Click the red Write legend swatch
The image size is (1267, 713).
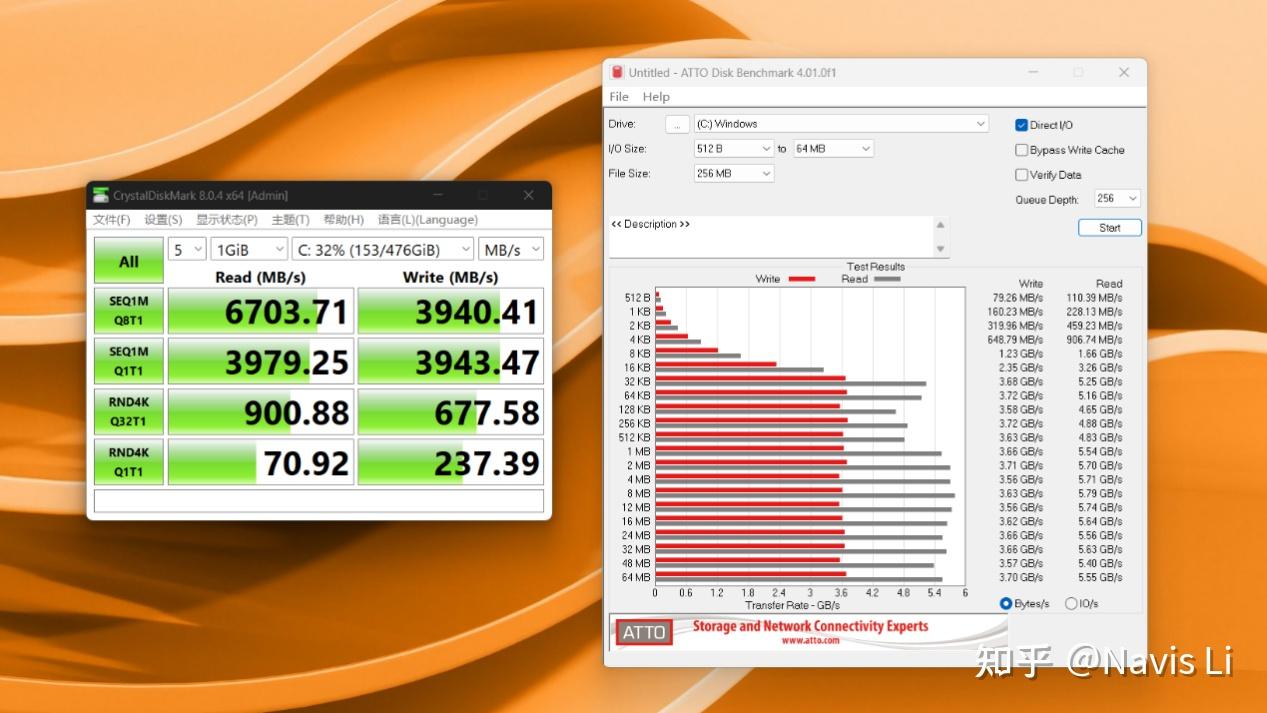802,279
